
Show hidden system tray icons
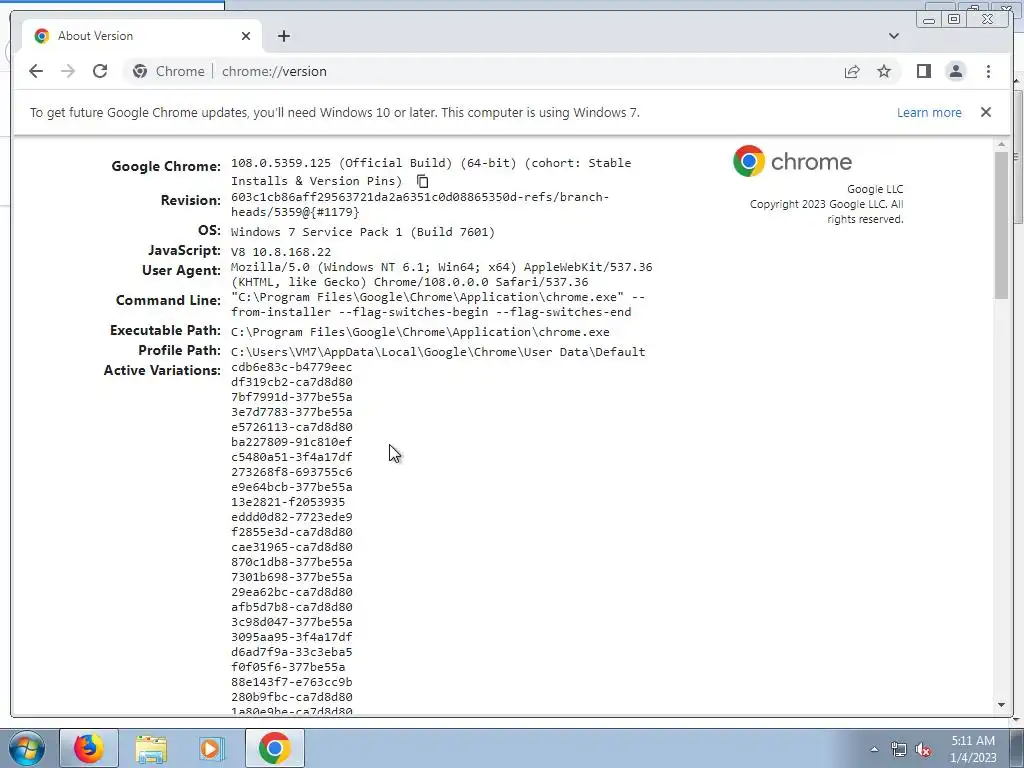[874, 749]
